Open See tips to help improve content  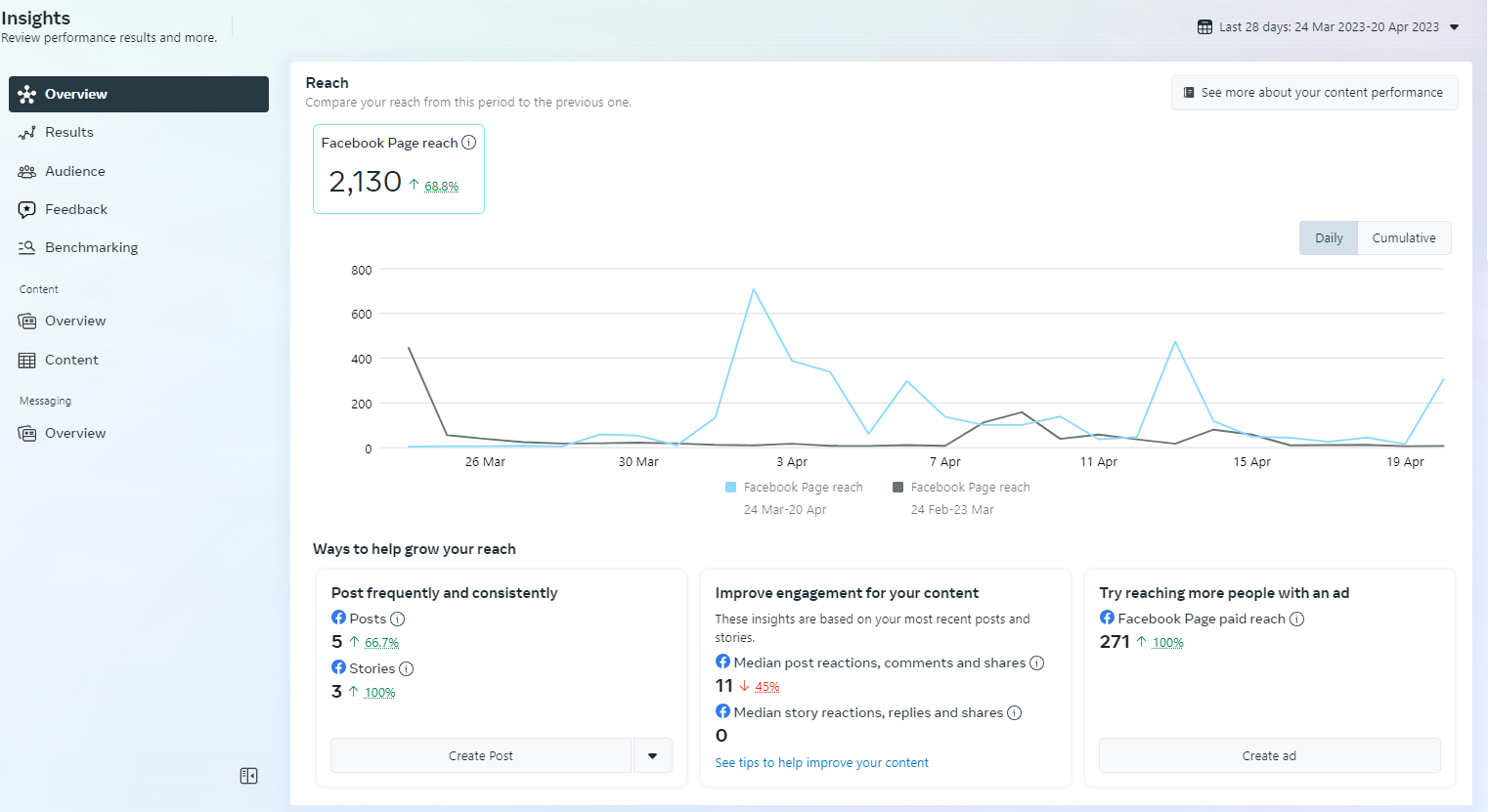(x=821, y=763)
